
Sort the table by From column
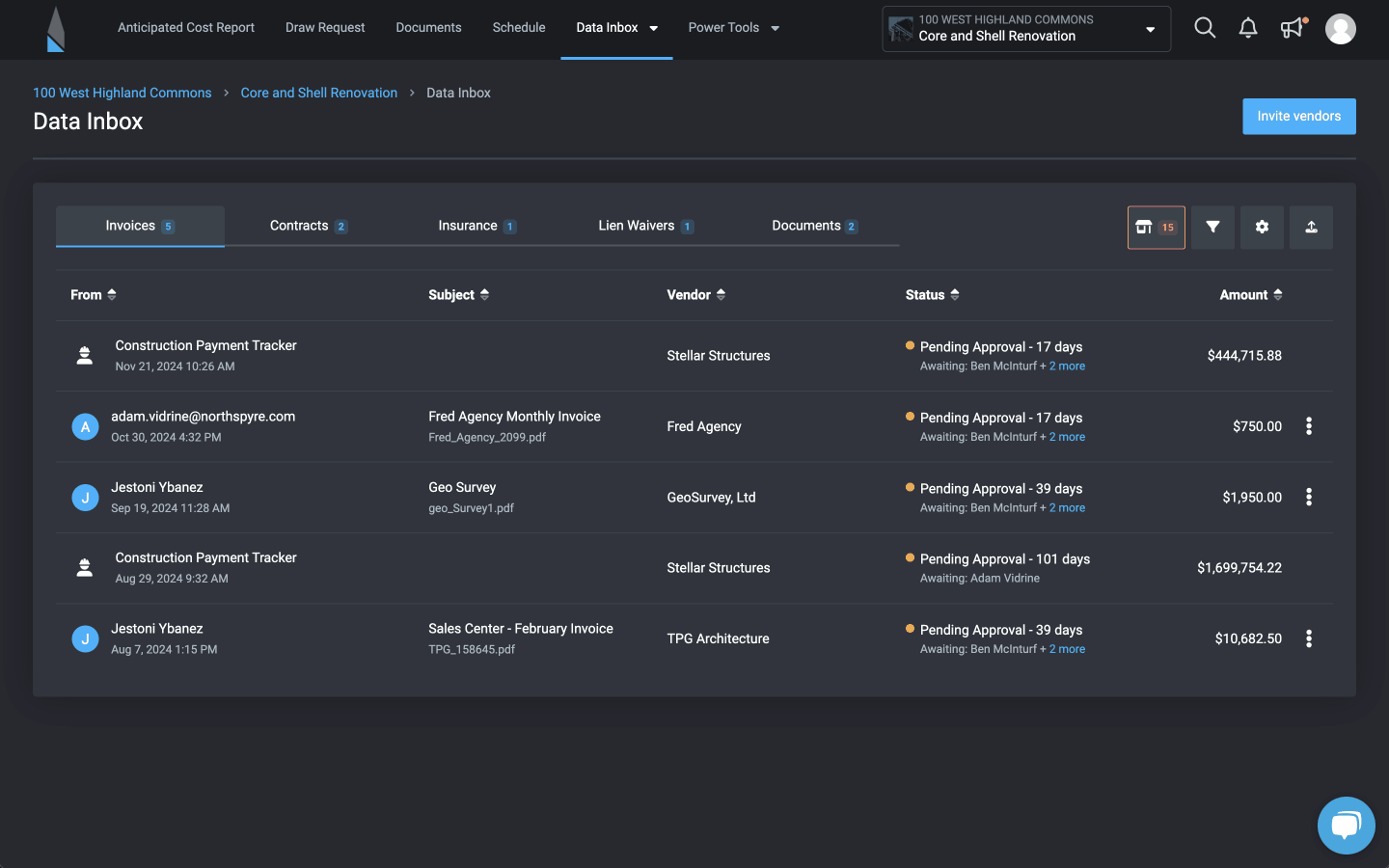tap(93, 295)
